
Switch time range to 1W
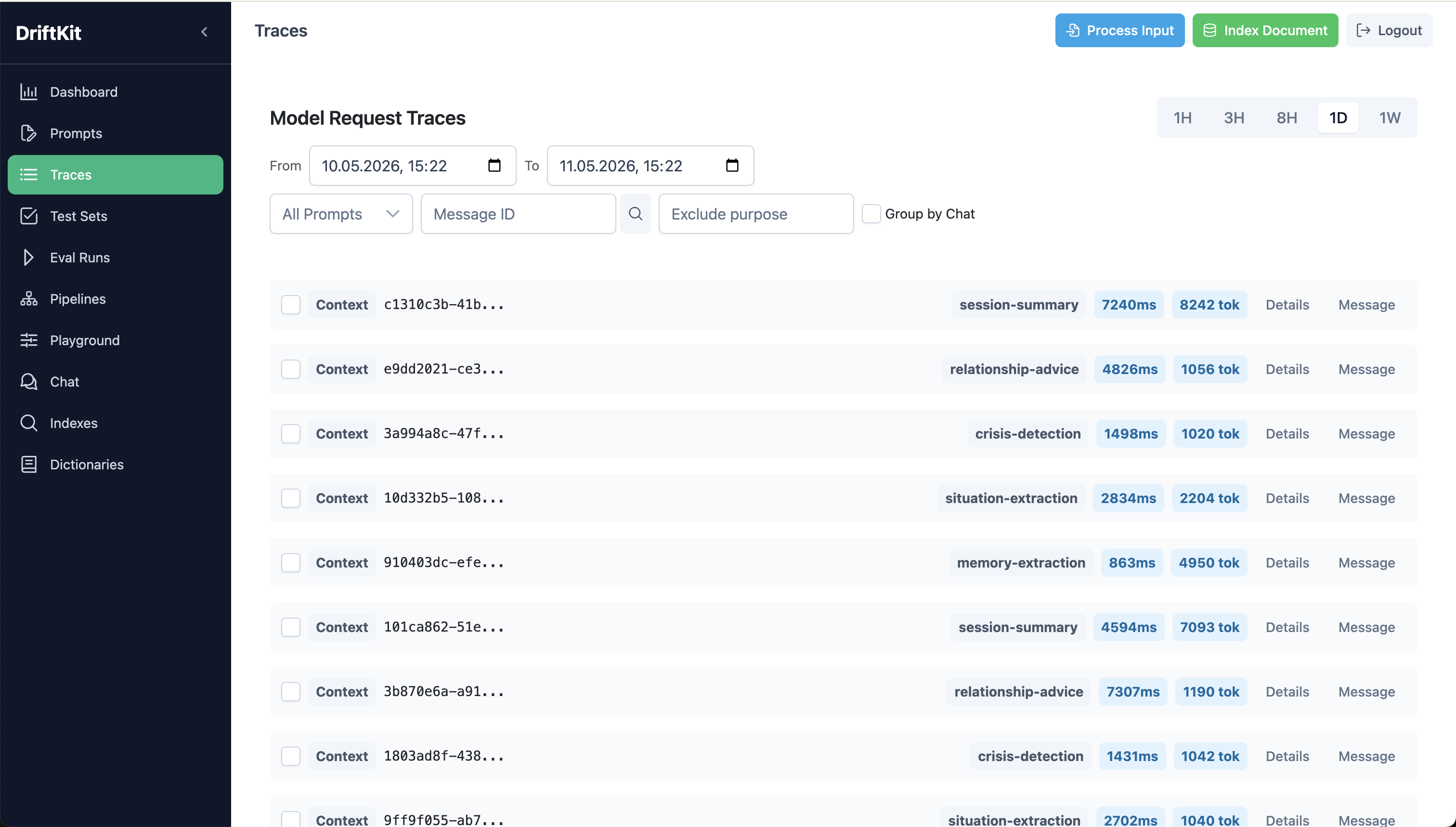pos(1390,117)
